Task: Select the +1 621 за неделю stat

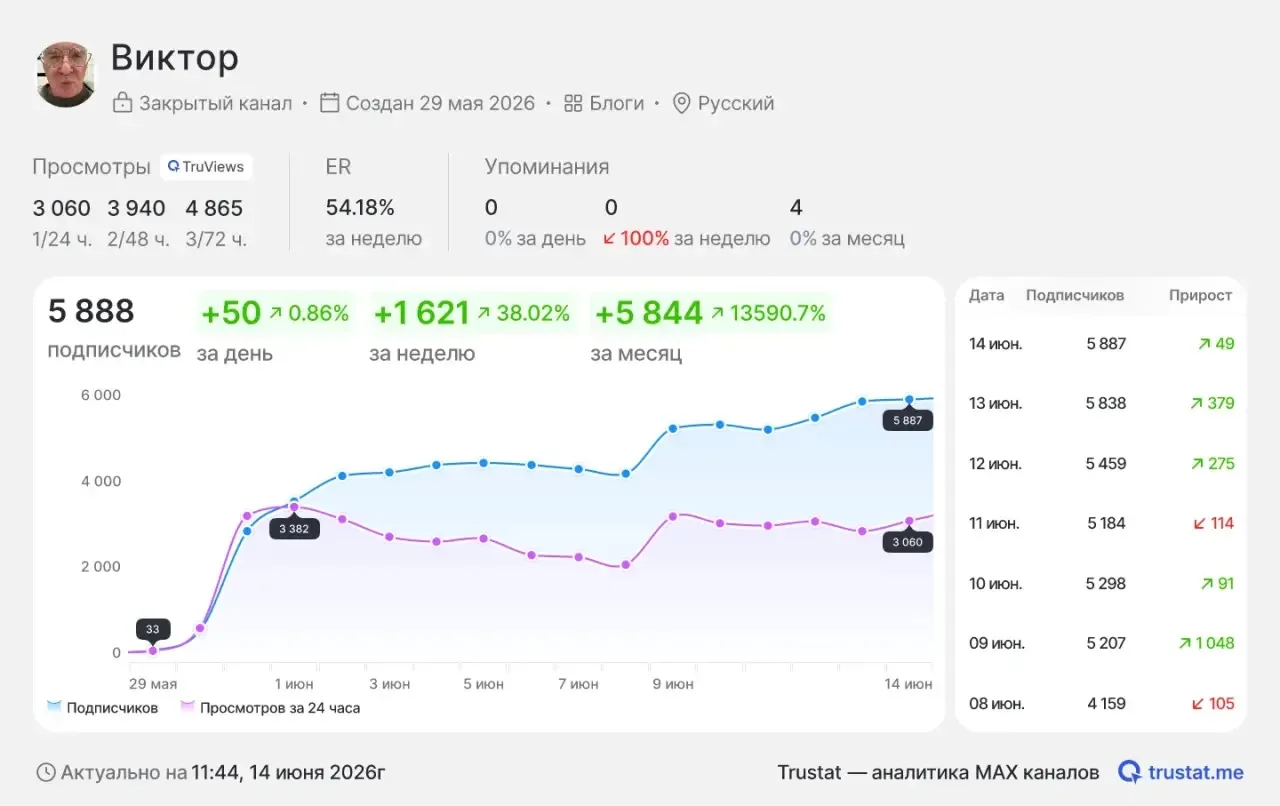Action: pyautogui.click(x=472, y=329)
